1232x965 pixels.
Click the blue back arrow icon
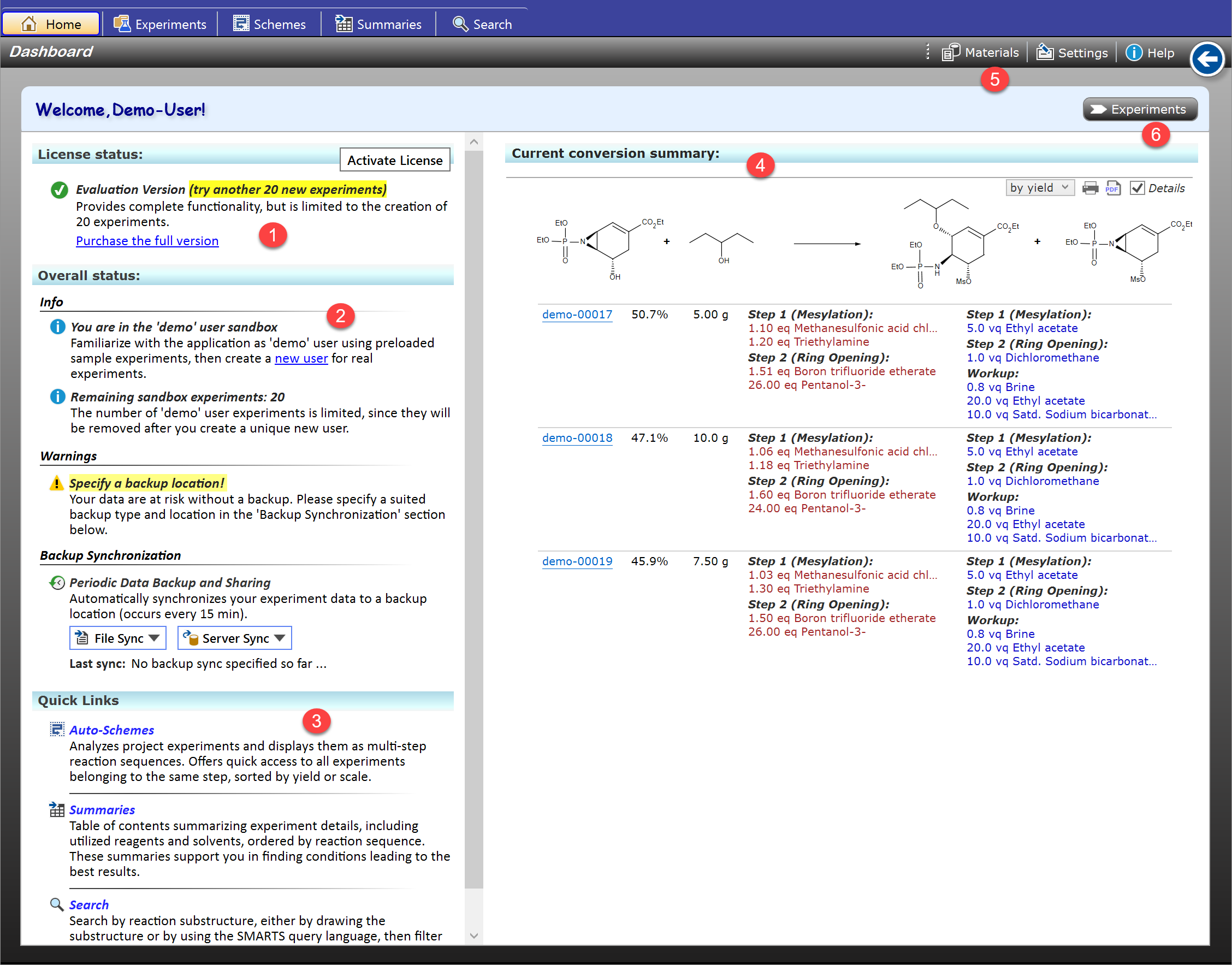(1206, 59)
